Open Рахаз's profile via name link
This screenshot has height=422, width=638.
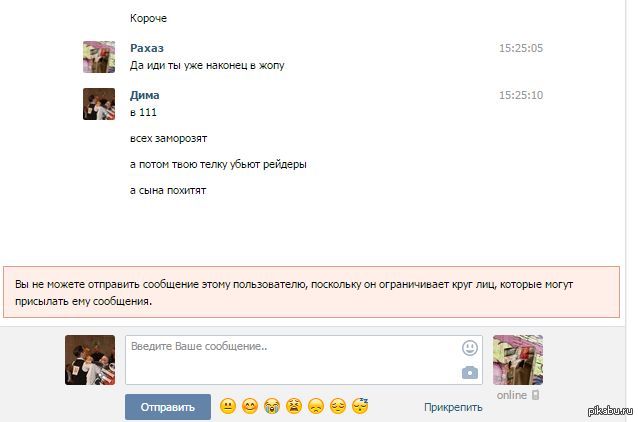click(x=146, y=48)
